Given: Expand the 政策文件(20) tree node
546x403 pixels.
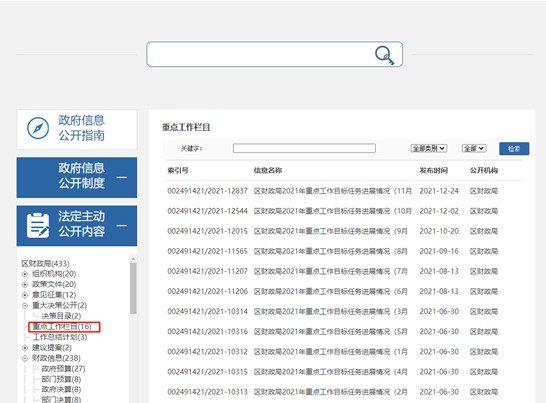Looking at the screenshot, I should 25,285.
